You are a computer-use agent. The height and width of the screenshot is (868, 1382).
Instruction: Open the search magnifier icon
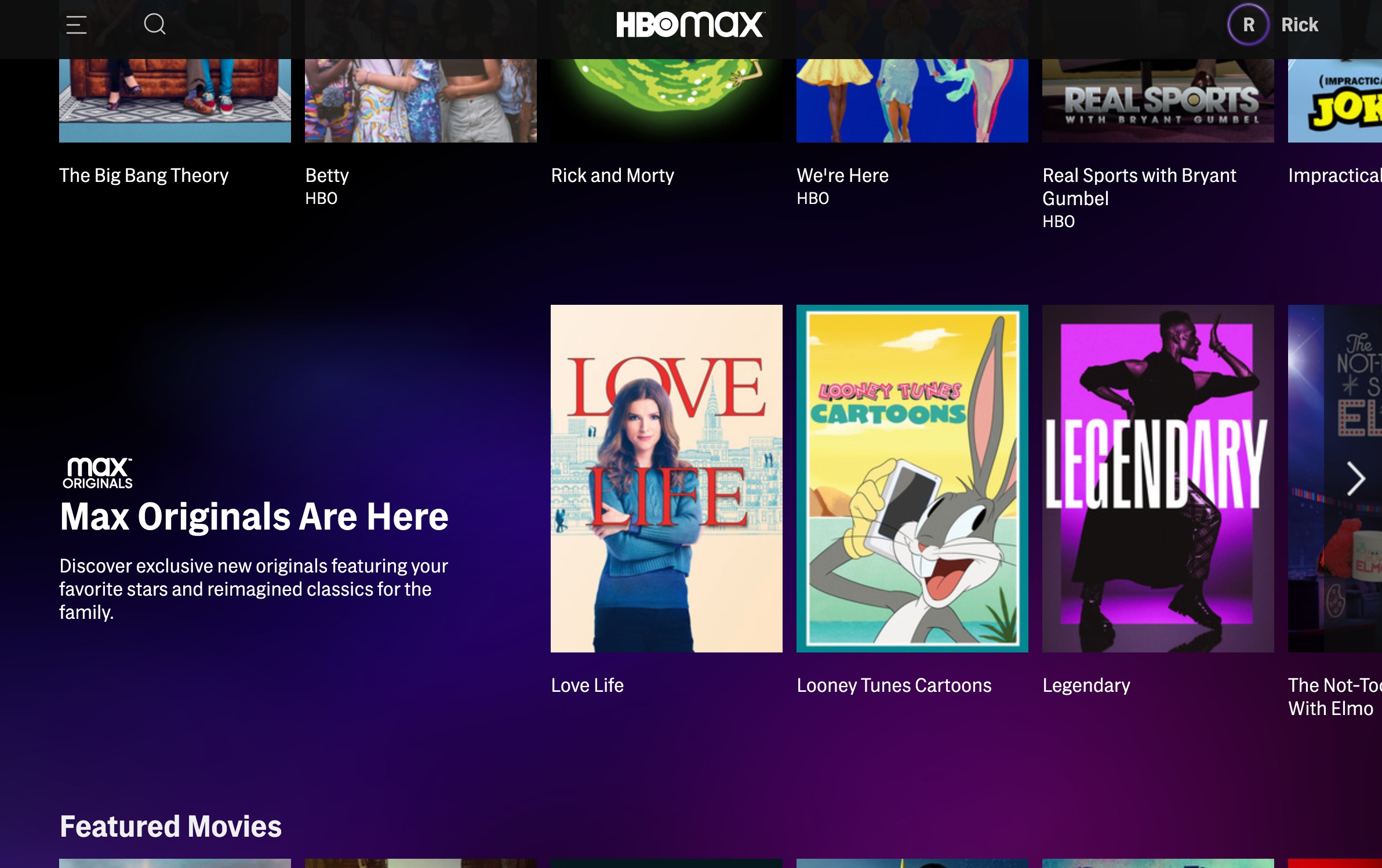(x=155, y=24)
